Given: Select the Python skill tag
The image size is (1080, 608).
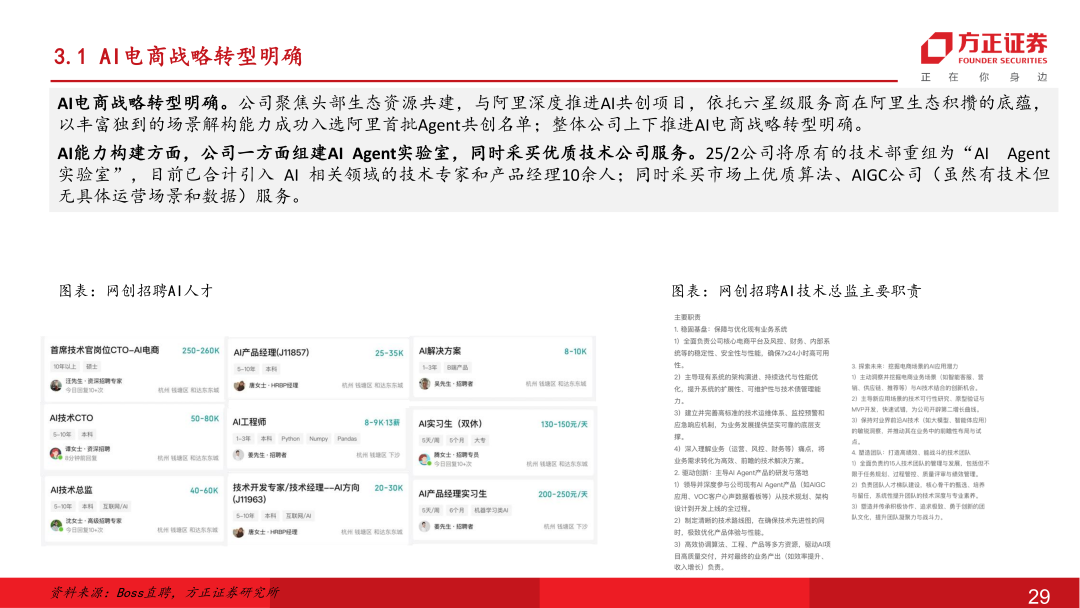Looking at the screenshot, I should pos(291,439).
